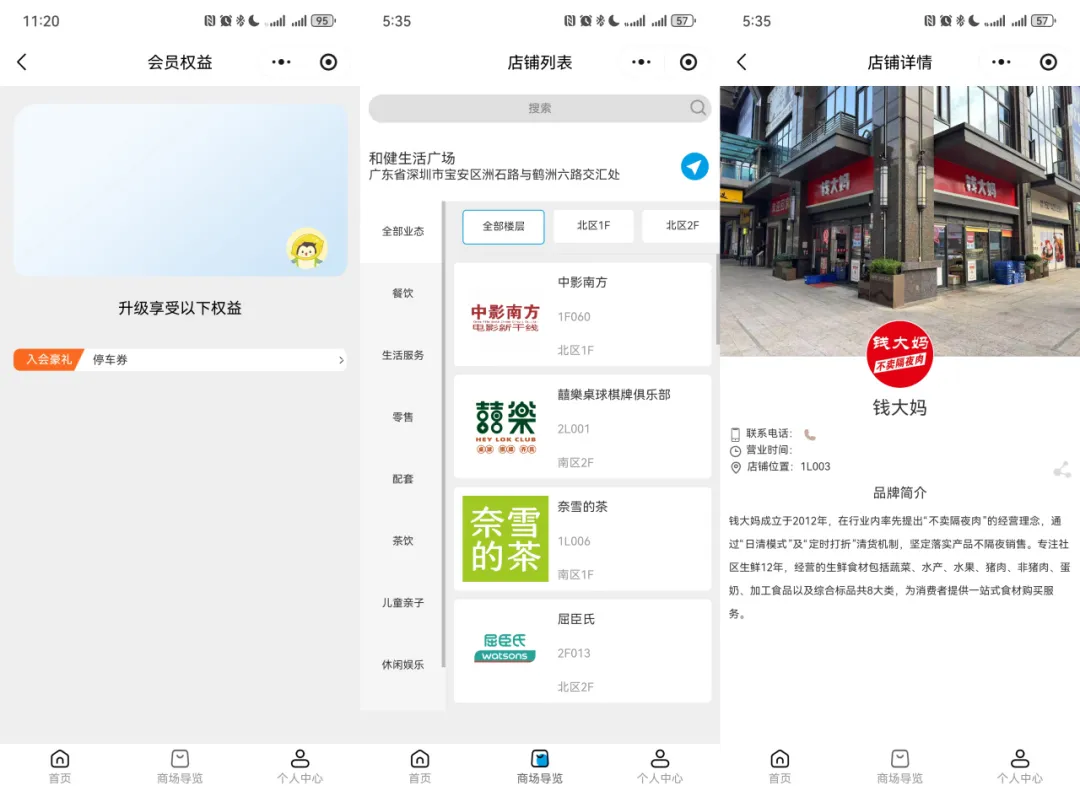Tap the search input field on 店铺列表
The image size is (1080, 791).
point(540,108)
